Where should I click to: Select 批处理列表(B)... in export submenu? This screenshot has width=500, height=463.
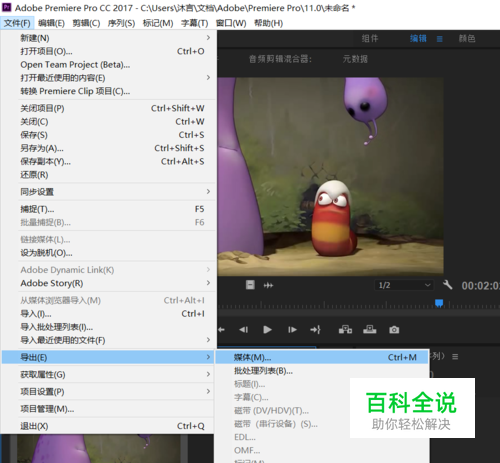coord(322,371)
